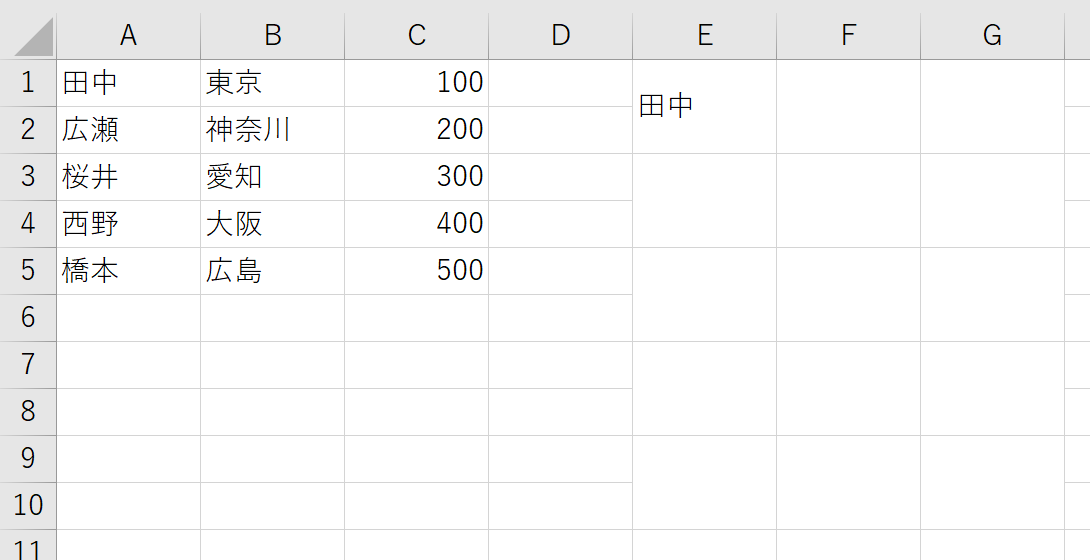The height and width of the screenshot is (560, 1090).
Task: Click the select-all corner triangle
Action: click(35, 38)
